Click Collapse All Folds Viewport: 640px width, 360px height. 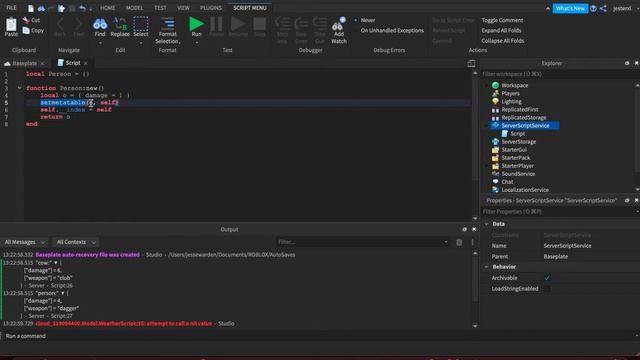click(502, 41)
